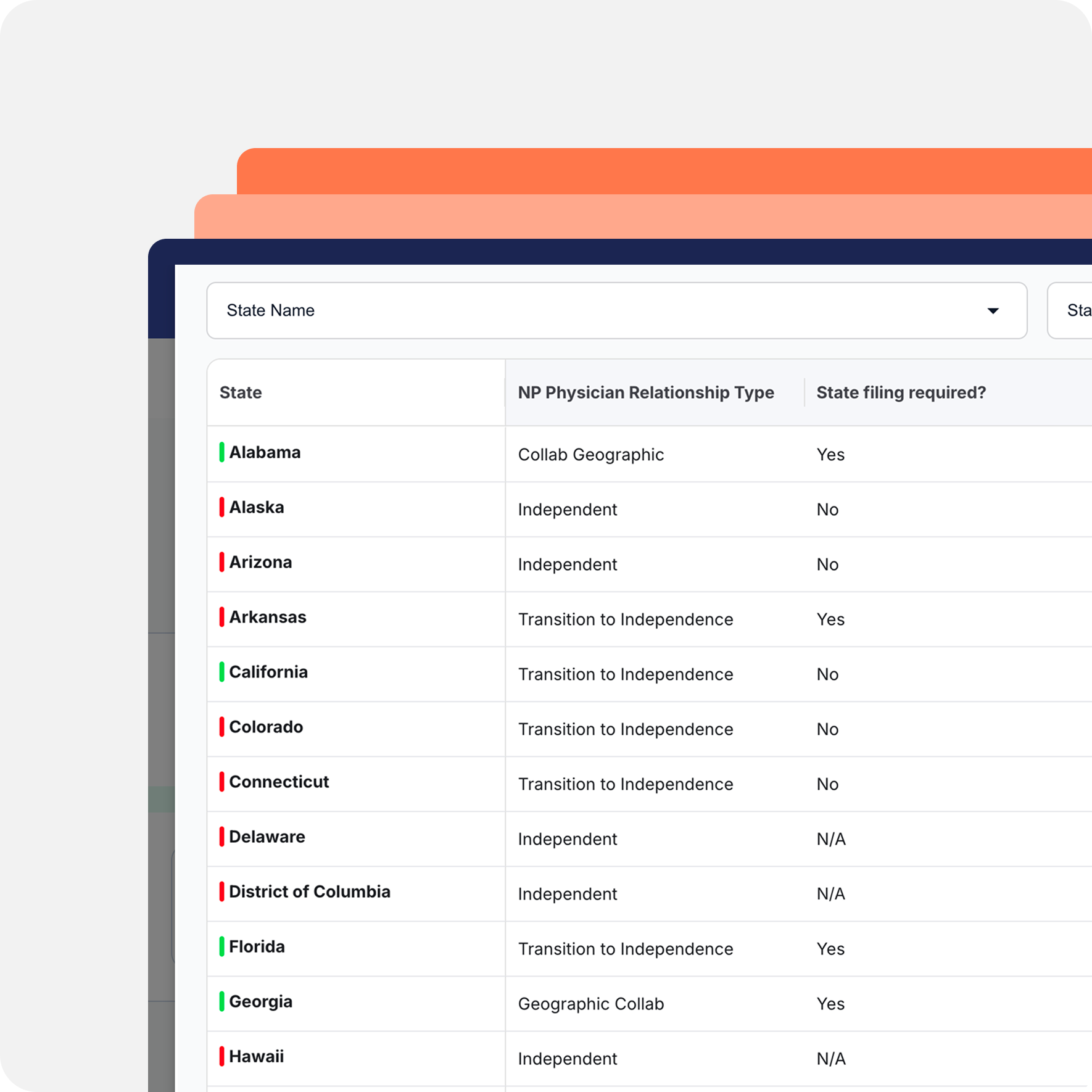Screen dimensions: 1092x1092
Task: Click Transition to Independence in Colorado row
Action: (x=626, y=729)
